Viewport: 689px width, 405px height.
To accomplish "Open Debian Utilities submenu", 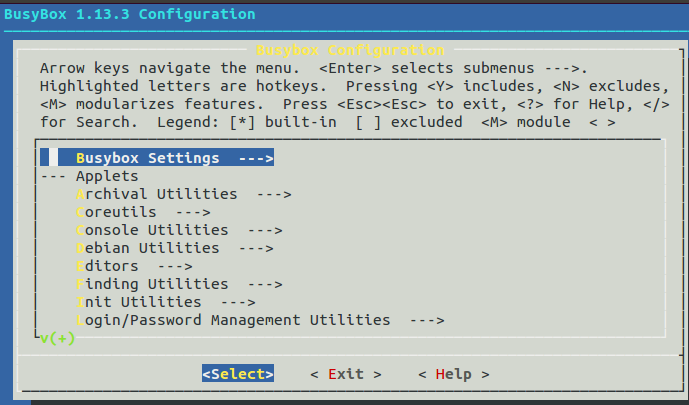I will click(174, 248).
